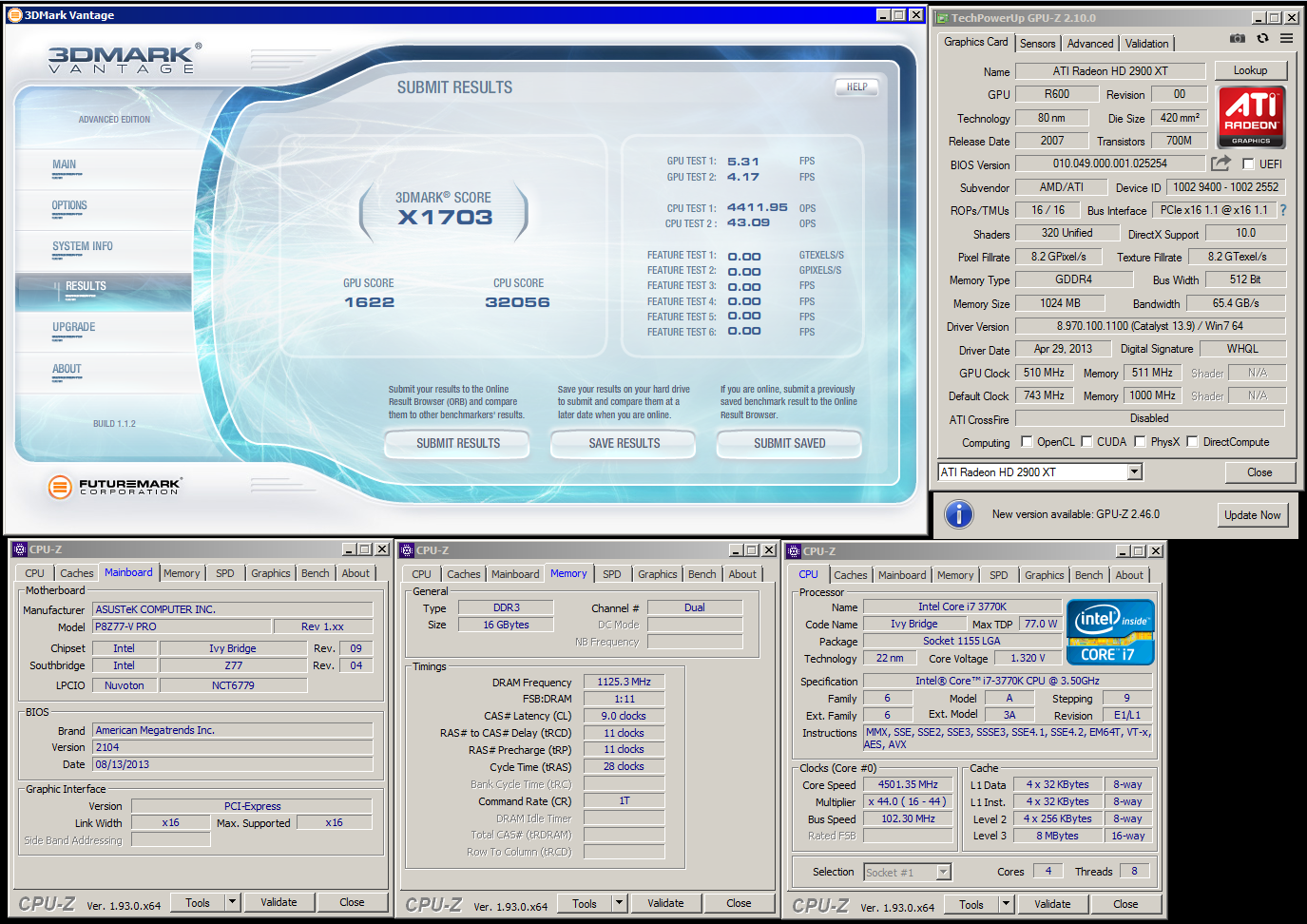Screen dimensions: 1307x924
Task: Select RESULTS in 3DMark sidebar
Action: coord(86,287)
